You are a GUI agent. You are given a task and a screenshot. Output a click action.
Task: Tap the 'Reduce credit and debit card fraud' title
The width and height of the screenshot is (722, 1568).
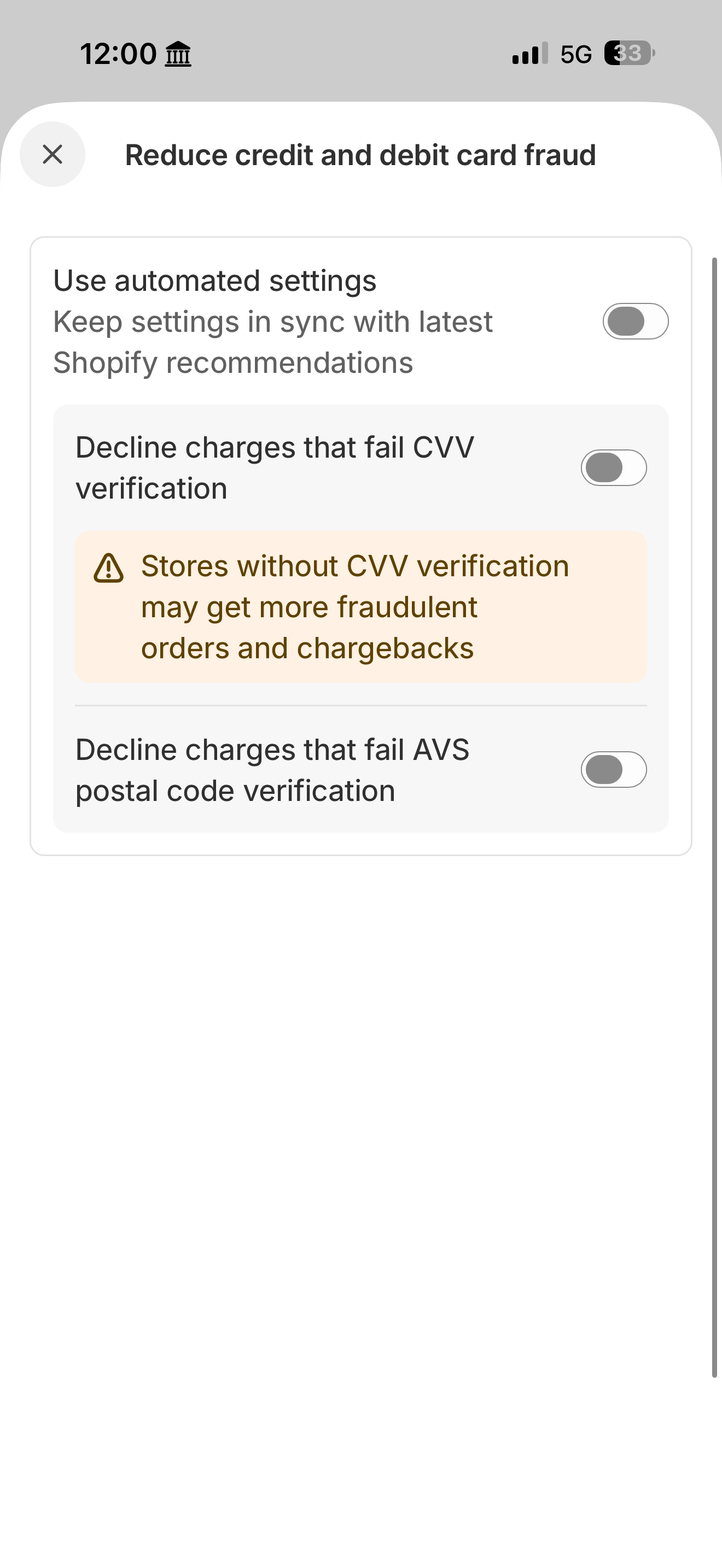click(x=360, y=155)
